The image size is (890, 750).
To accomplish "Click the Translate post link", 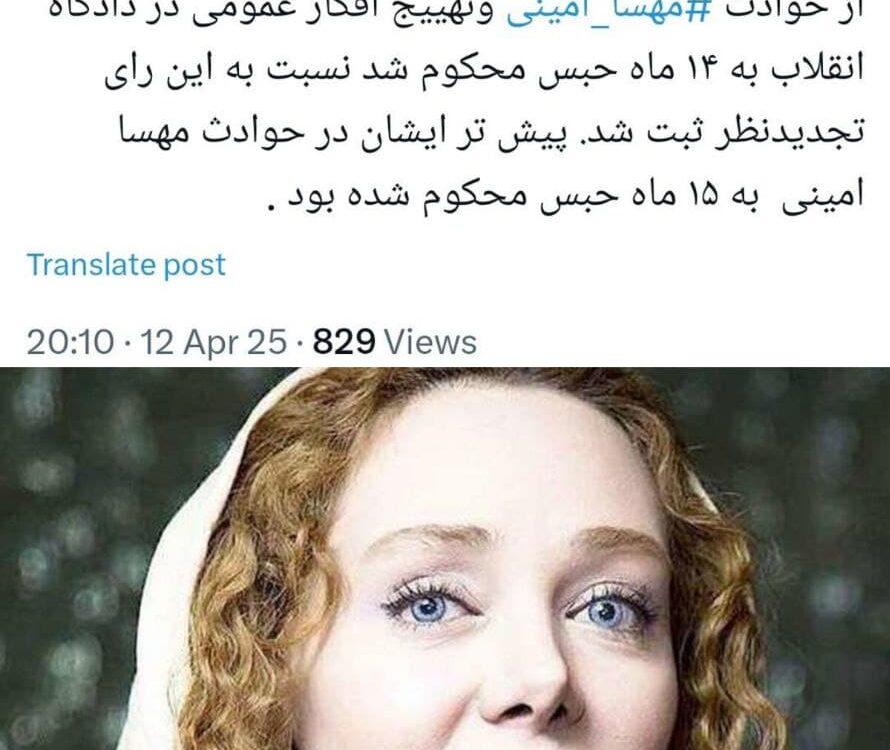I will 126,265.
